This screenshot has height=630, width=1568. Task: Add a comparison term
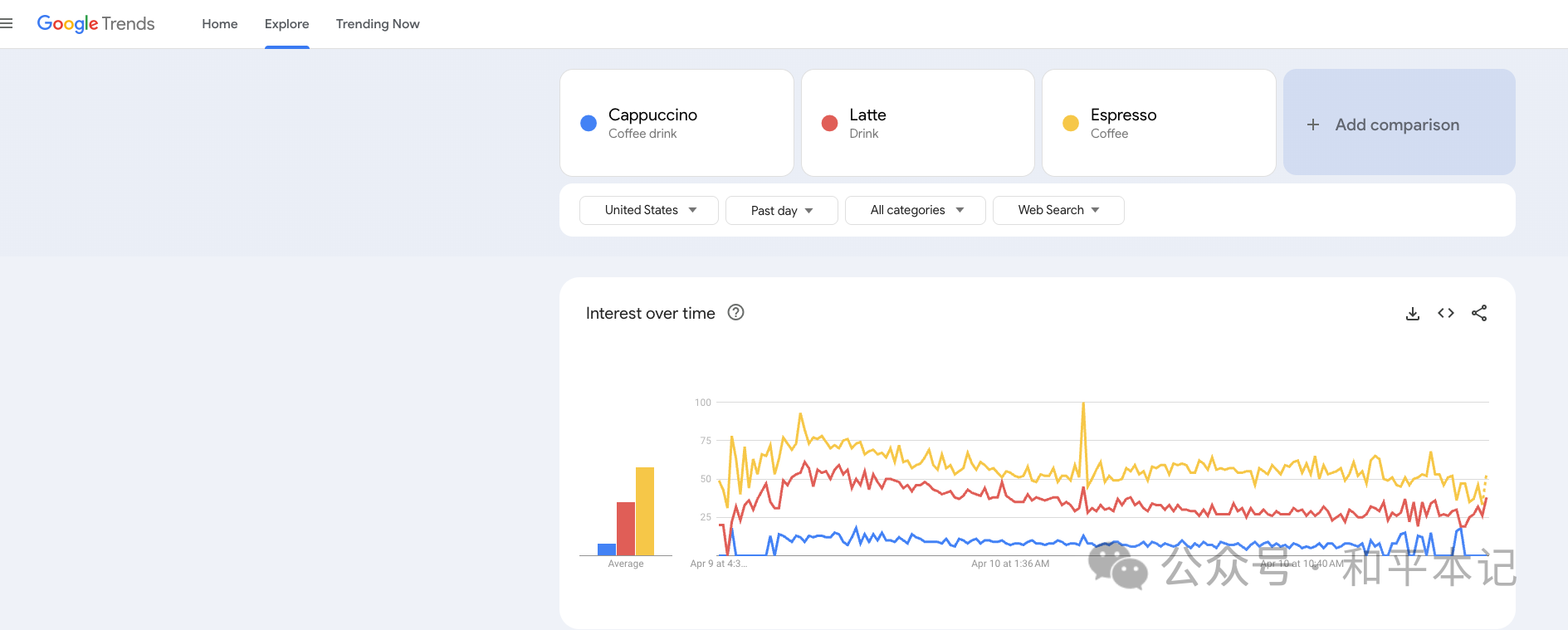tap(1399, 122)
